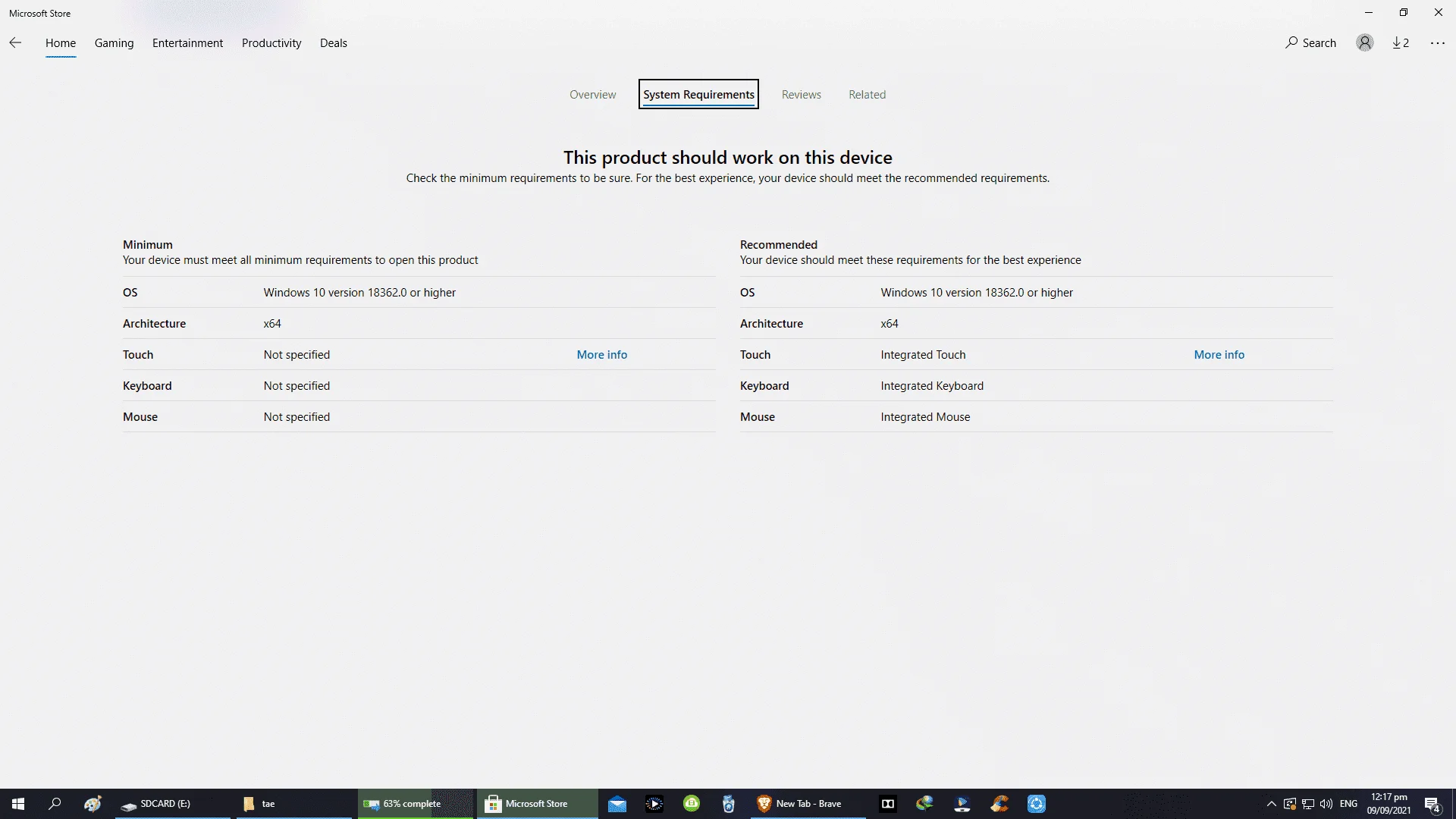Click 'Integrated Touch' value text
The image size is (1456, 819).
923,355
